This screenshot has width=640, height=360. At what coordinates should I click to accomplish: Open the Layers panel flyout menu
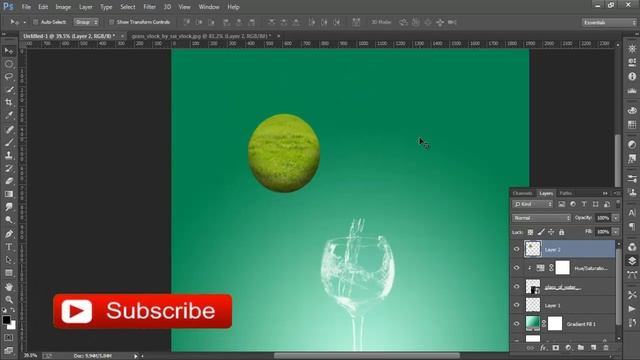coord(616,193)
